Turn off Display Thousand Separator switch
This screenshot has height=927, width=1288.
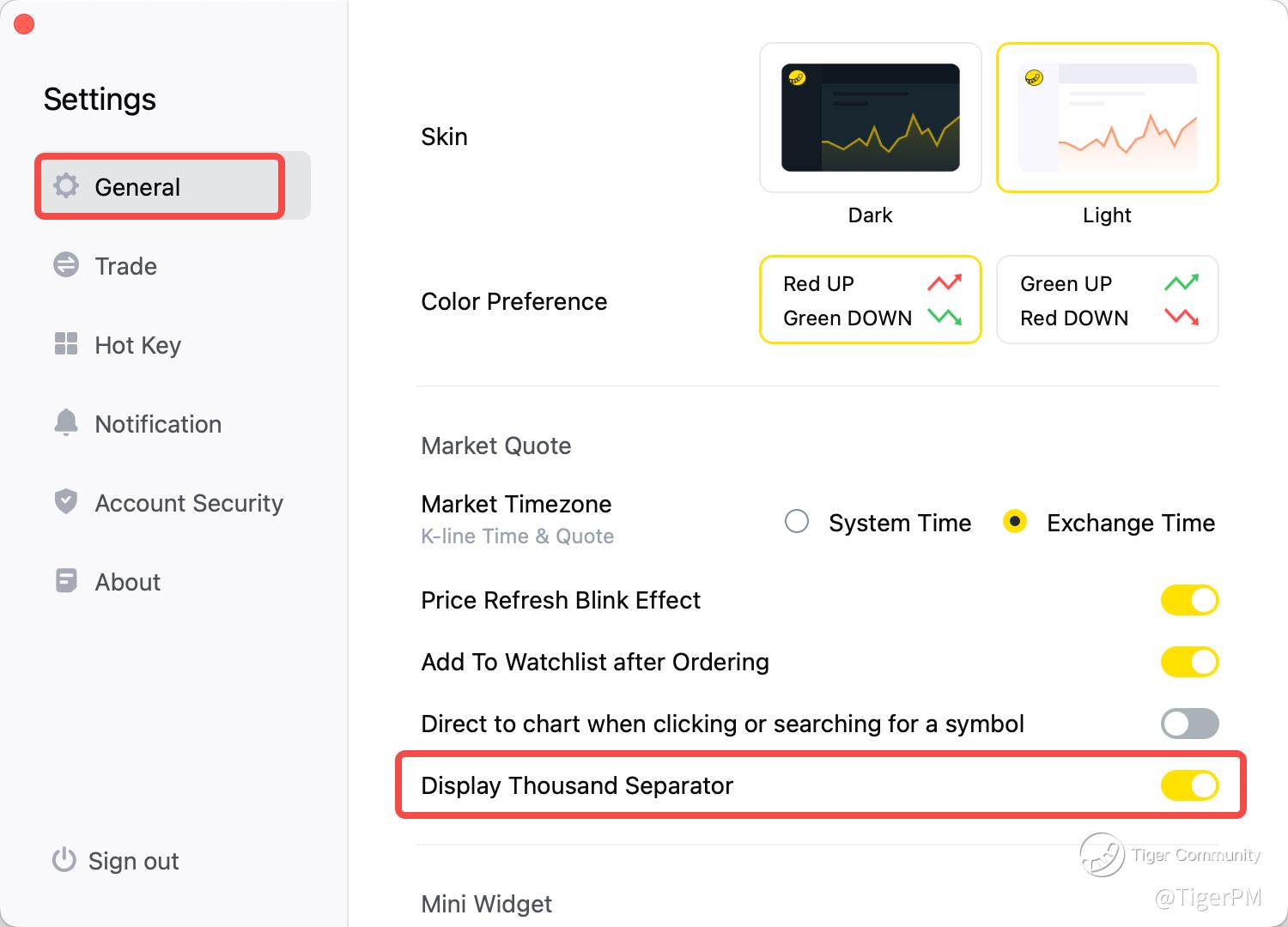pyautogui.click(x=1189, y=785)
